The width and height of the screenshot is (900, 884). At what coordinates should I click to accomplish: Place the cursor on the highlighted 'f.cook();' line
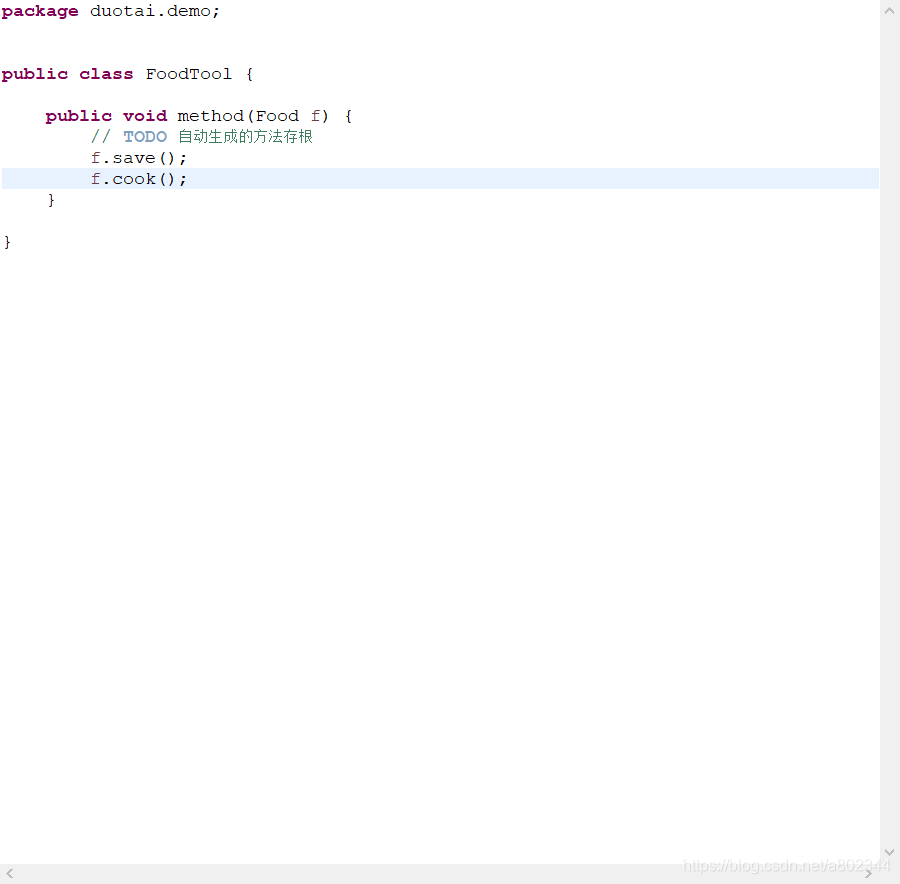tap(440, 179)
